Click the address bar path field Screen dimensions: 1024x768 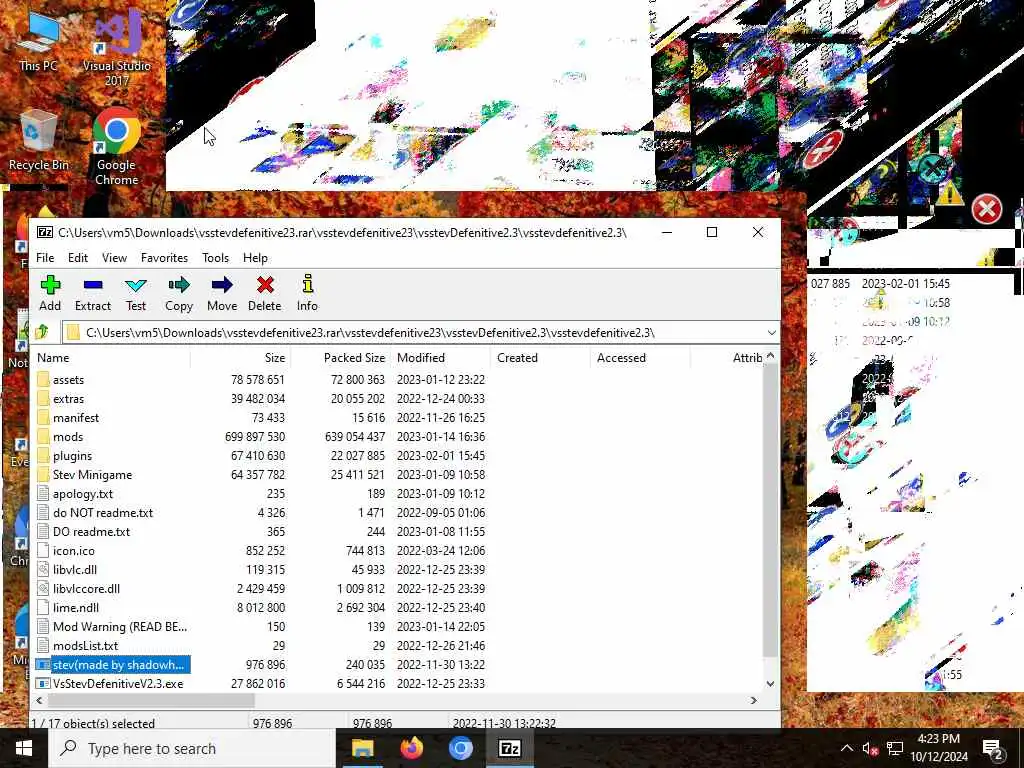(421, 332)
